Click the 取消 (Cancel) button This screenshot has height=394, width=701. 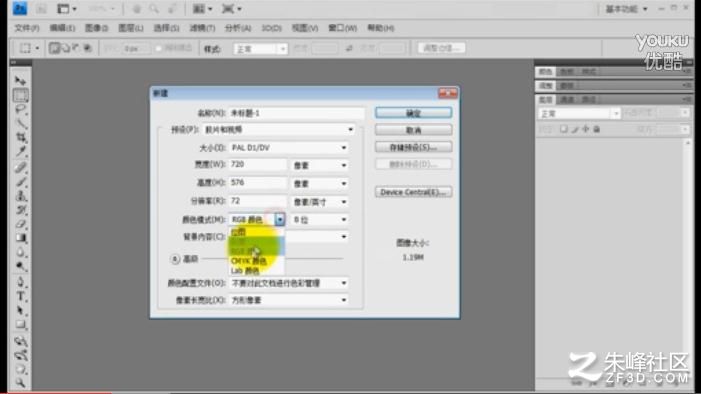point(414,130)
